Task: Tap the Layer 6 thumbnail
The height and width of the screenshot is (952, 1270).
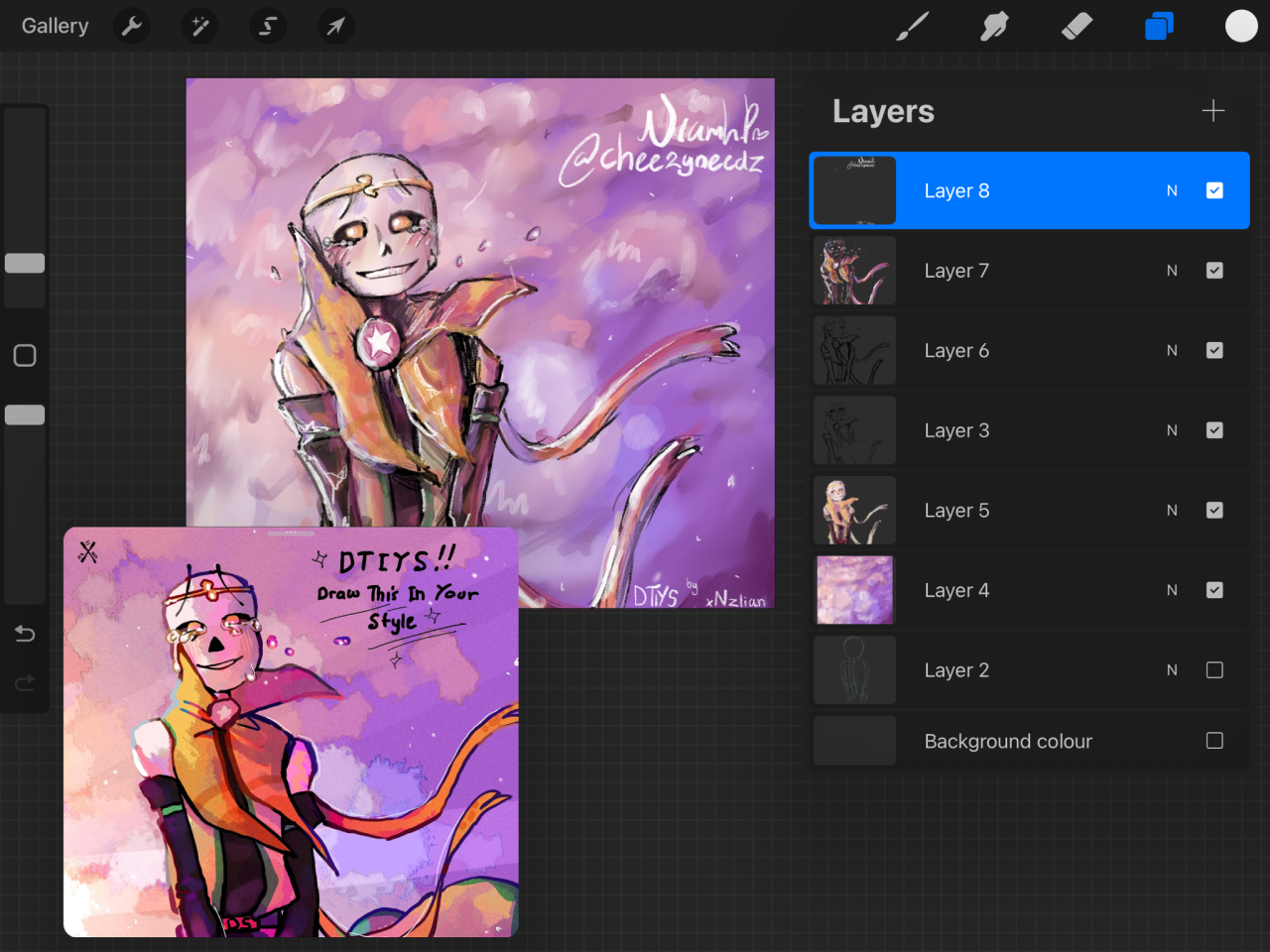Action: click(854, 350)
